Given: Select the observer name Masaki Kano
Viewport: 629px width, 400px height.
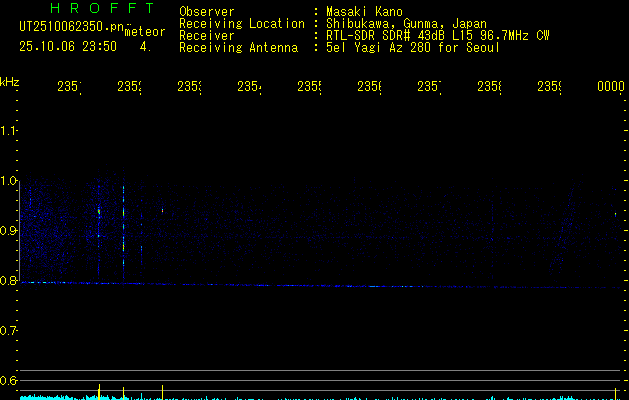Looking at the screenshot, I should [x=364, y=11].
